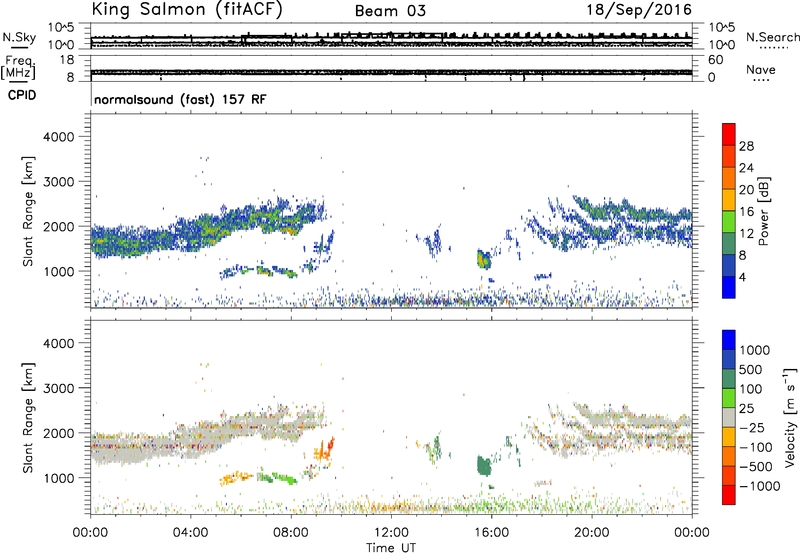The height and width of the screenshot is (554, 800).
Task: Click the strong echo blob near 16:00 in power plot
Action: (x=483, y=260)
